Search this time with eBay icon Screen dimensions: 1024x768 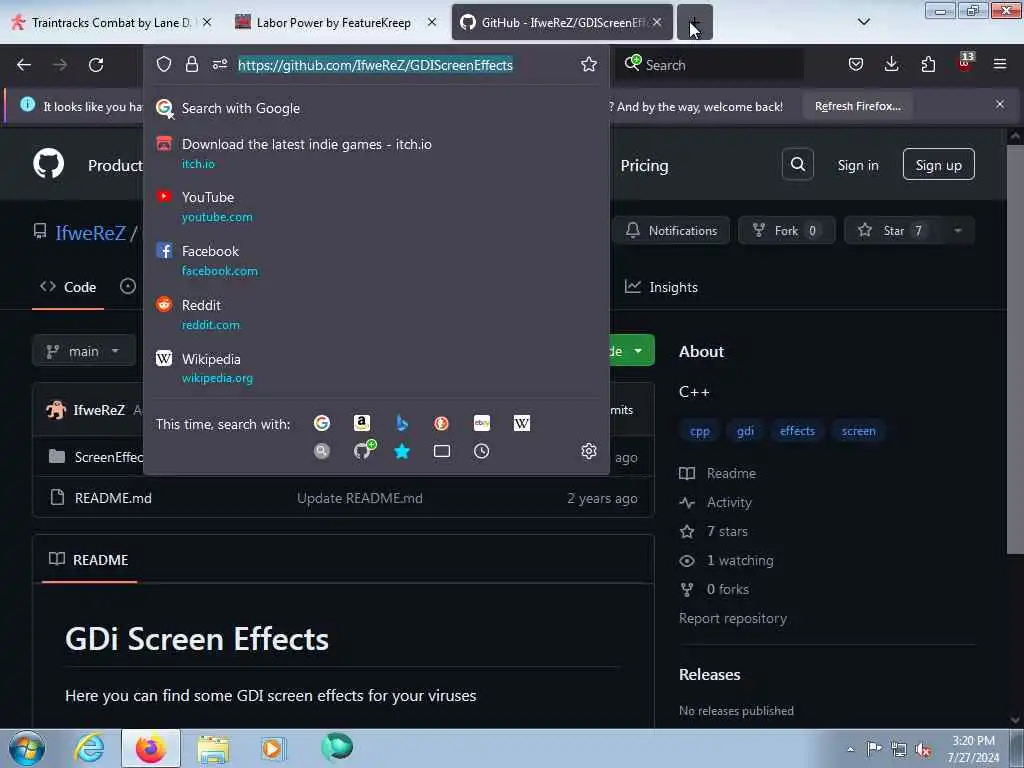[x=482, y=423]
